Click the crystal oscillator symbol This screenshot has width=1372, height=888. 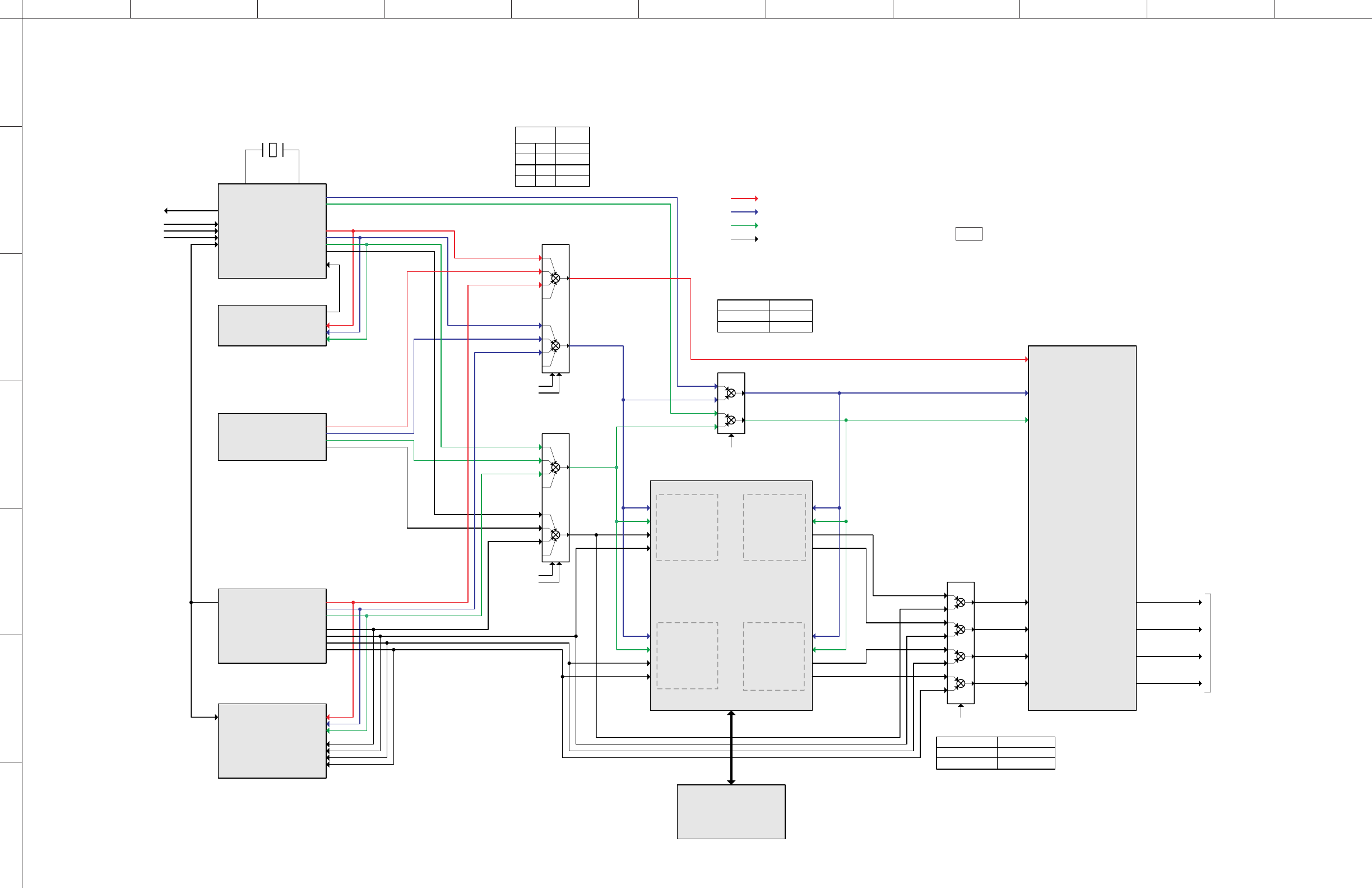click(273, 150)
